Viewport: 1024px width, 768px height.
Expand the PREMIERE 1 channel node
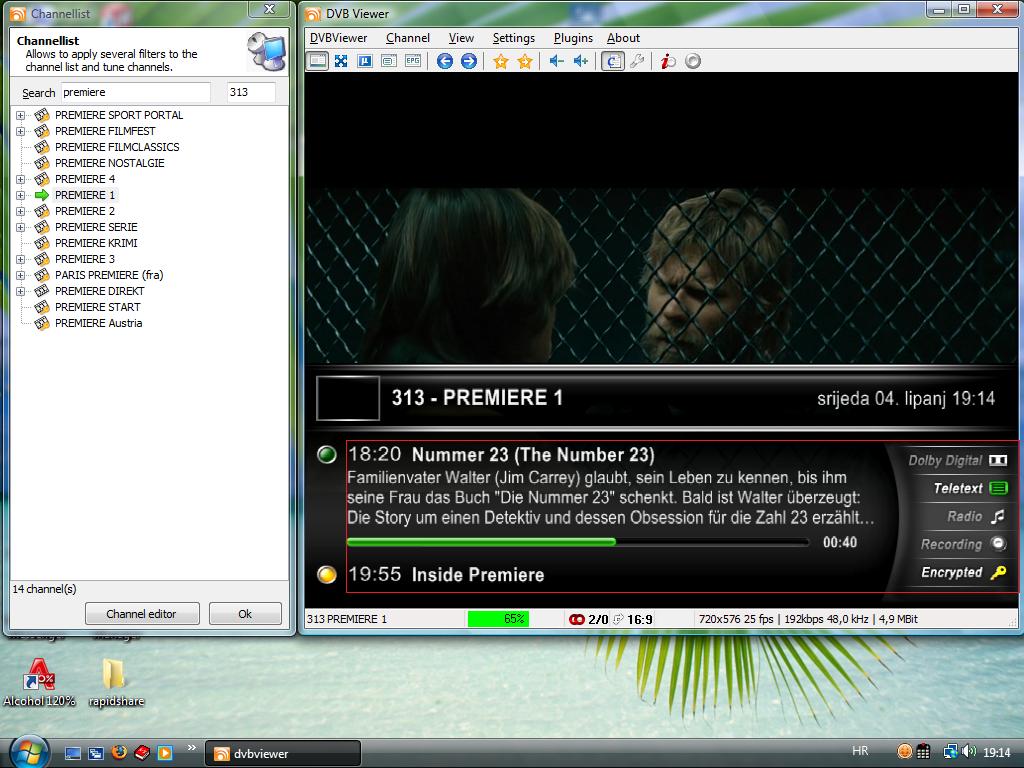(21, 195)
